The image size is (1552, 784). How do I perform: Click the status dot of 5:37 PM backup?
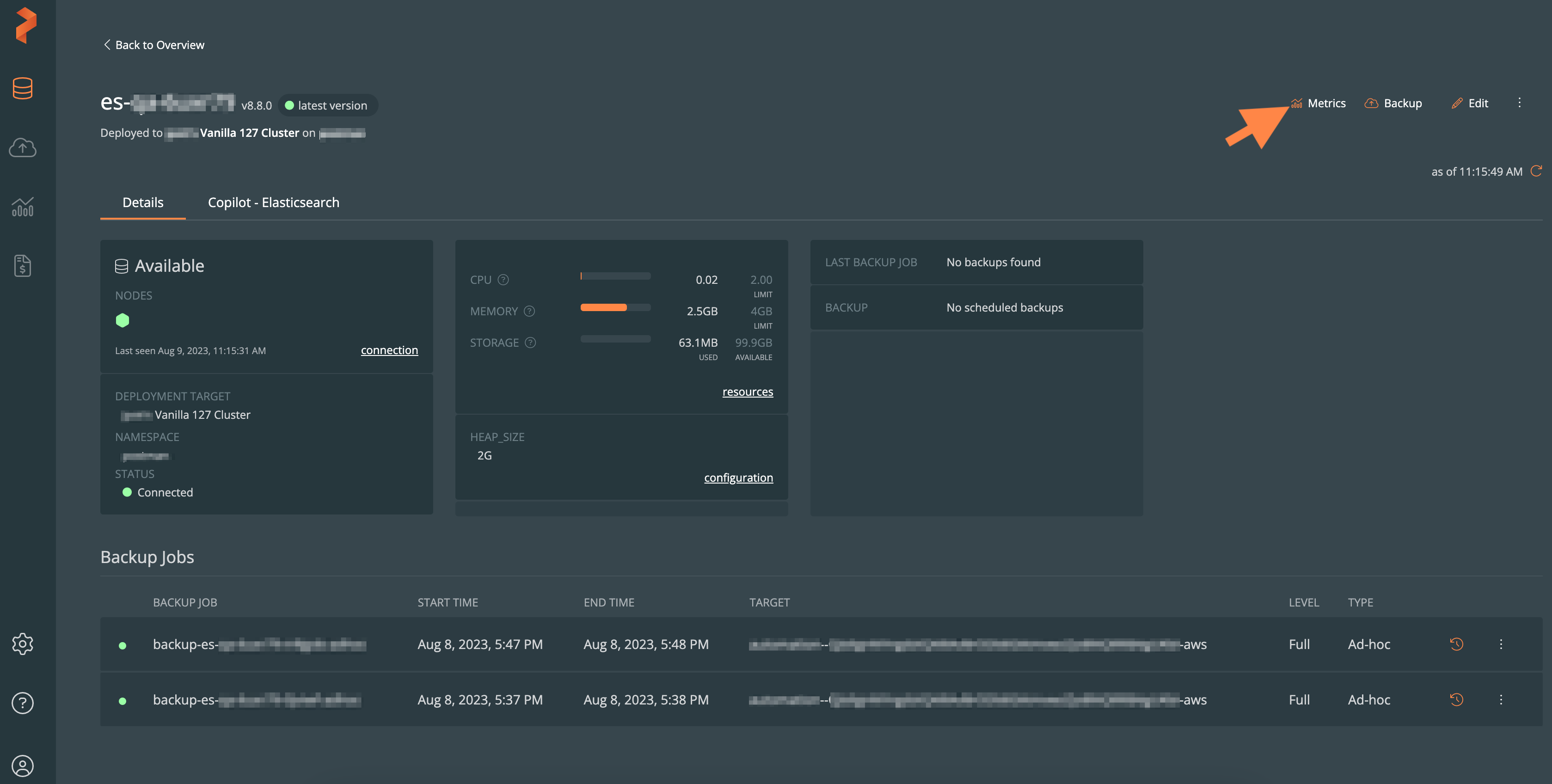123,701
